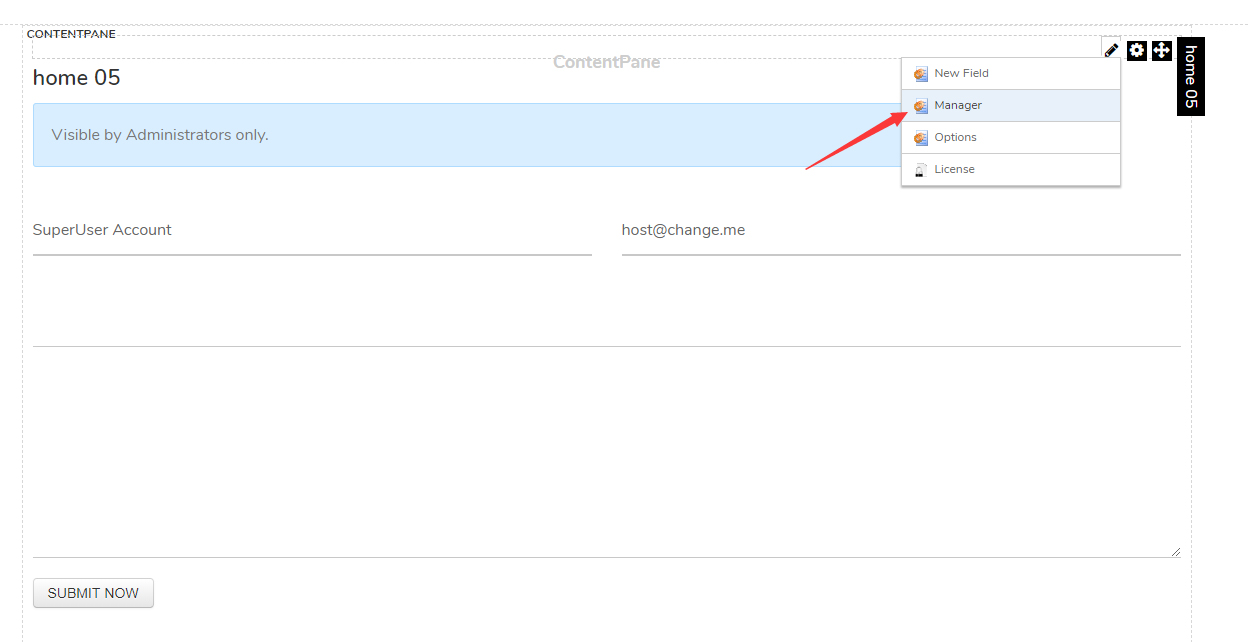
Task: Open the gear module settings icon
Action: coord(1136,50)
